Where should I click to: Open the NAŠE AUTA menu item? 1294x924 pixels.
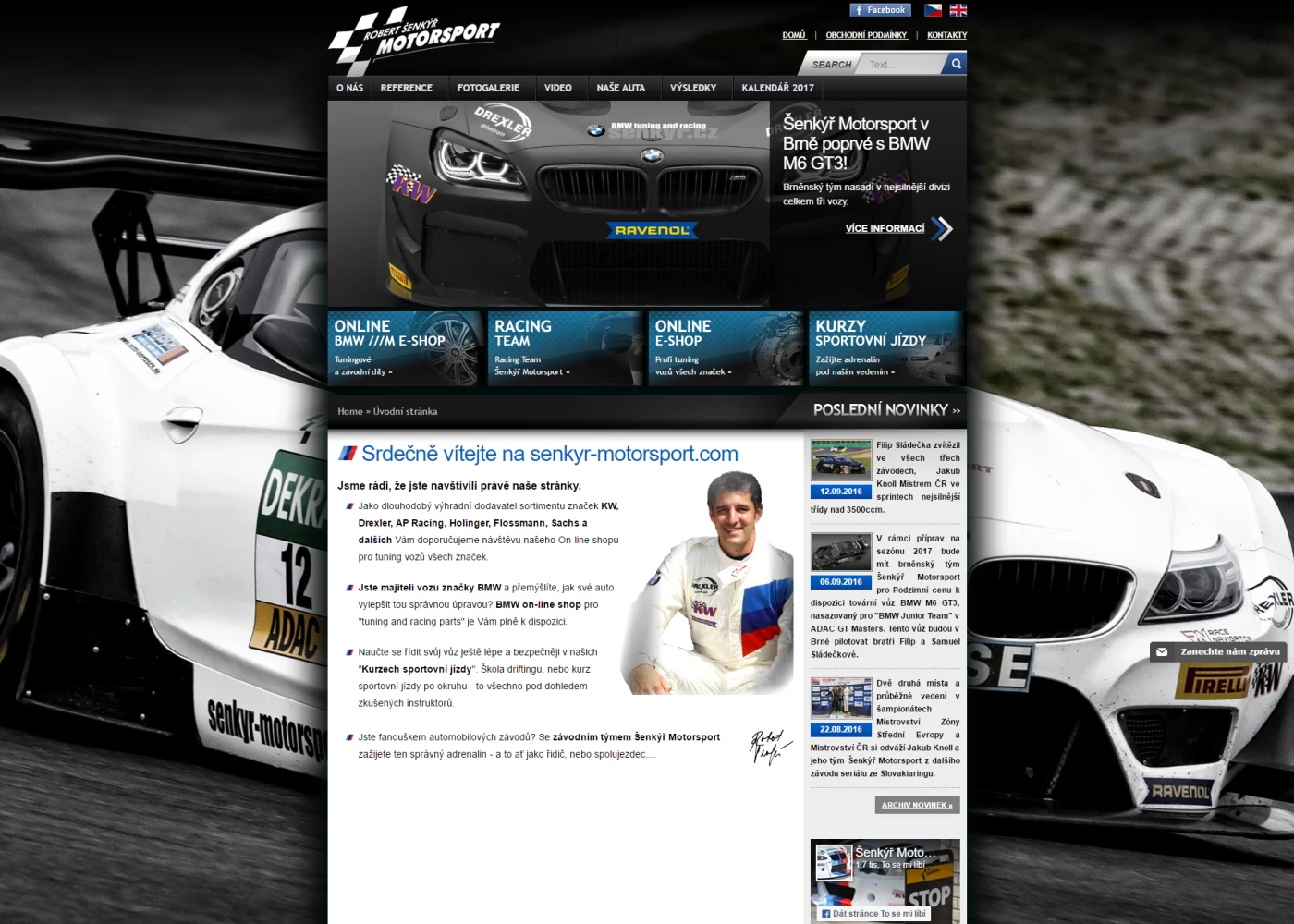click(621, 88)
